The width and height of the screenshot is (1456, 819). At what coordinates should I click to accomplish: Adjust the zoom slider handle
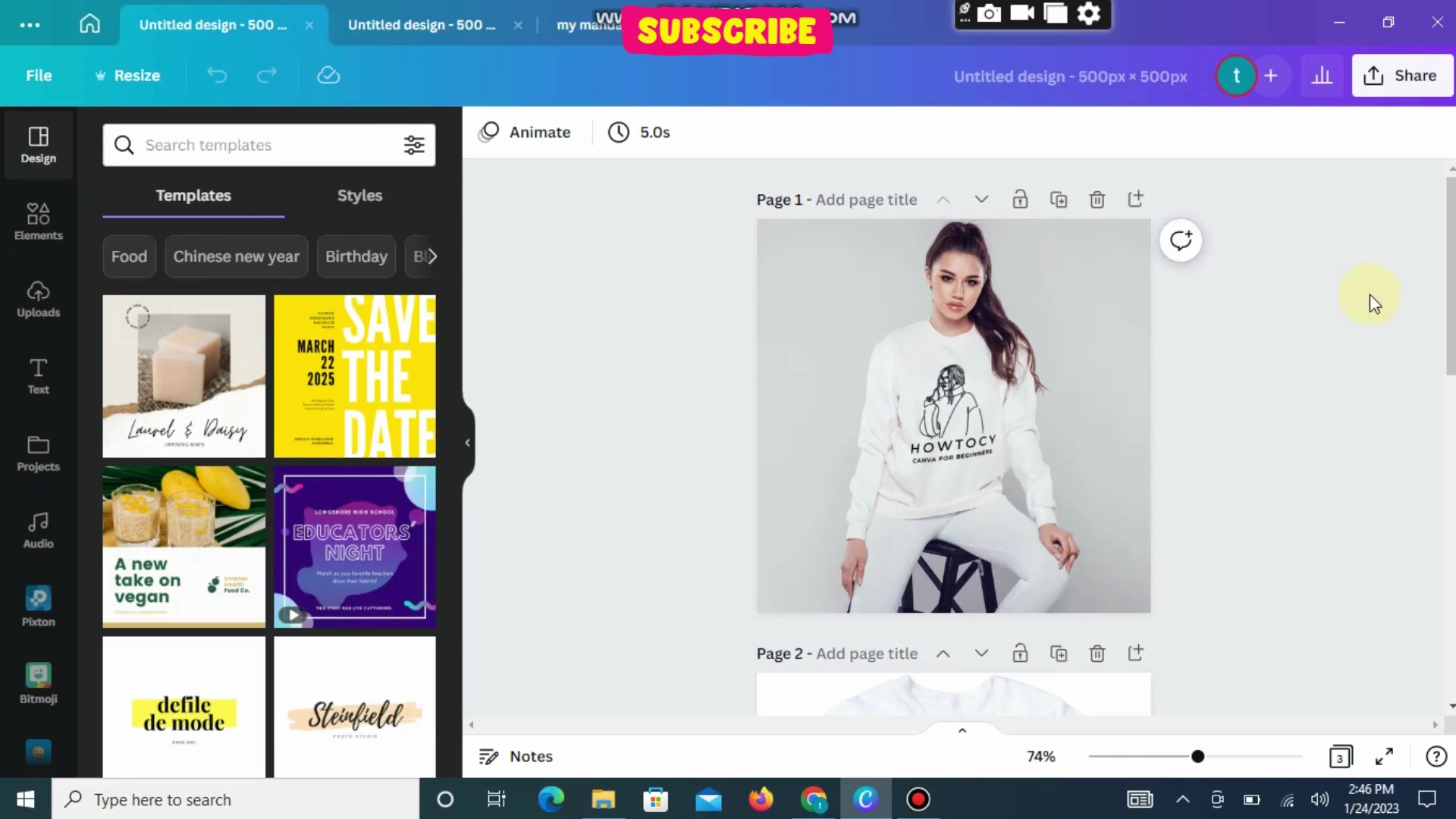1197,756
